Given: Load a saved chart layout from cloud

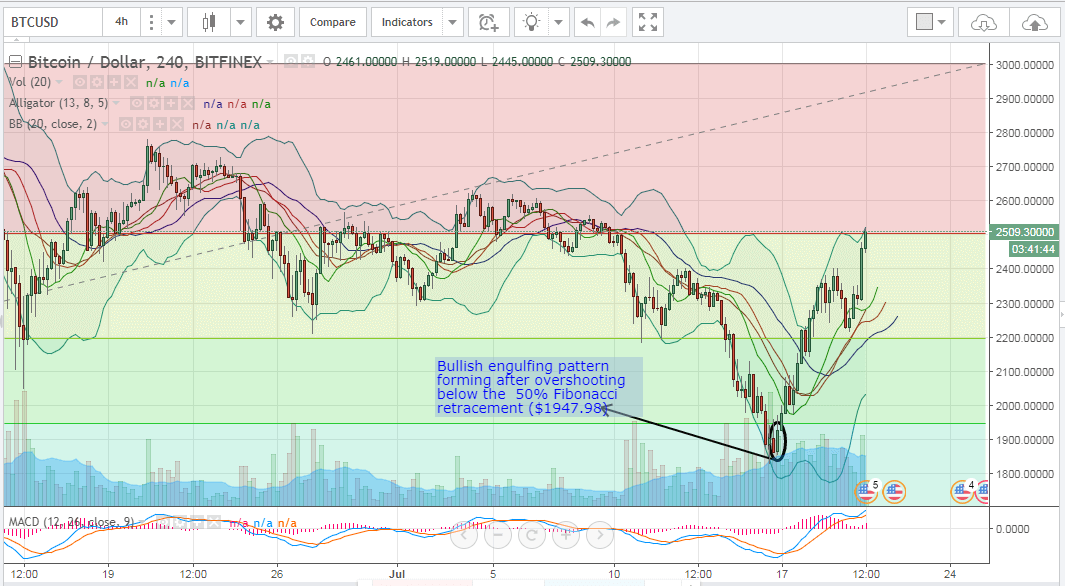Looking at the screenshot, I should pos(983,22).
